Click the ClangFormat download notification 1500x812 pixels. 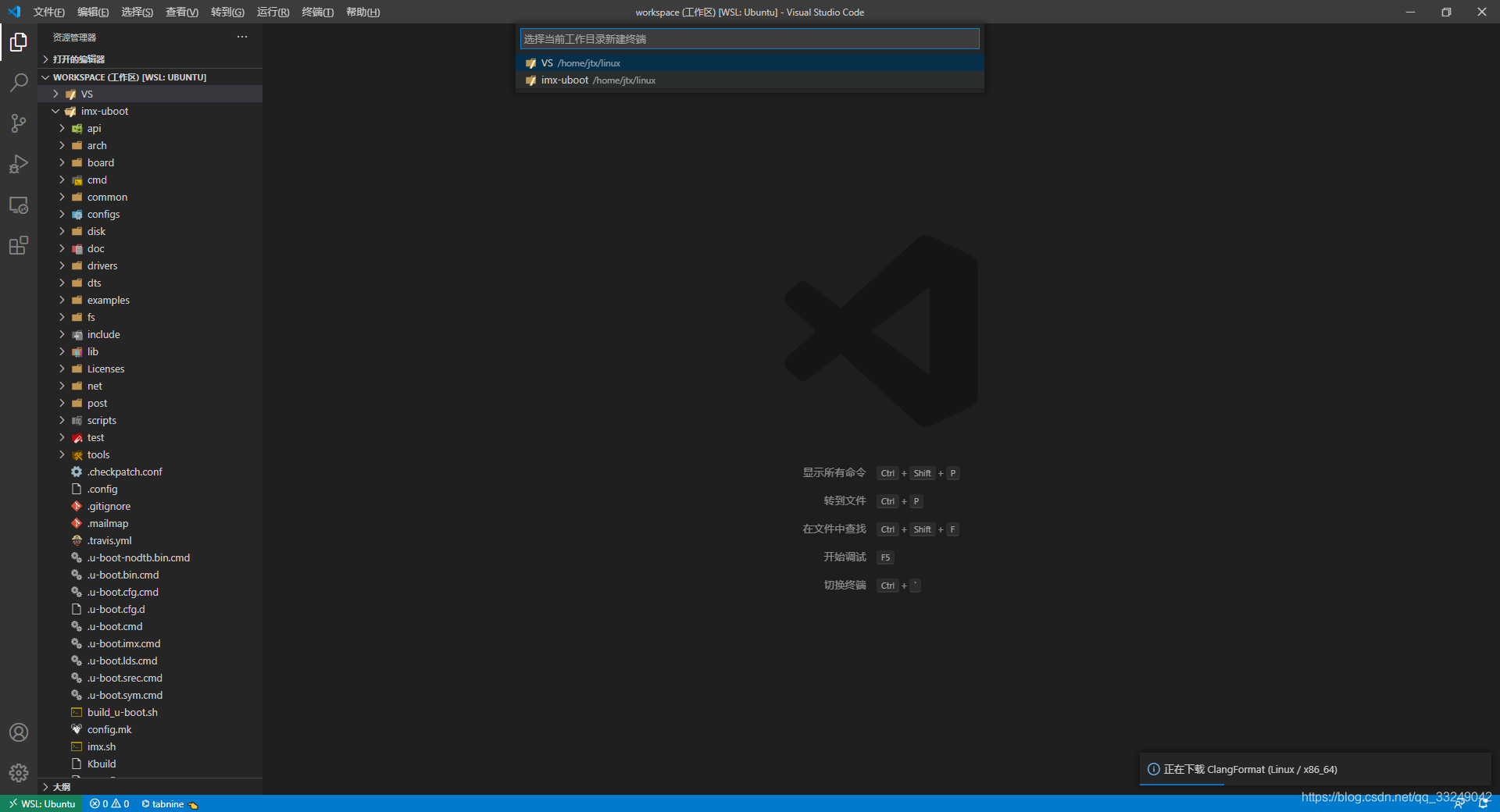1316,769
